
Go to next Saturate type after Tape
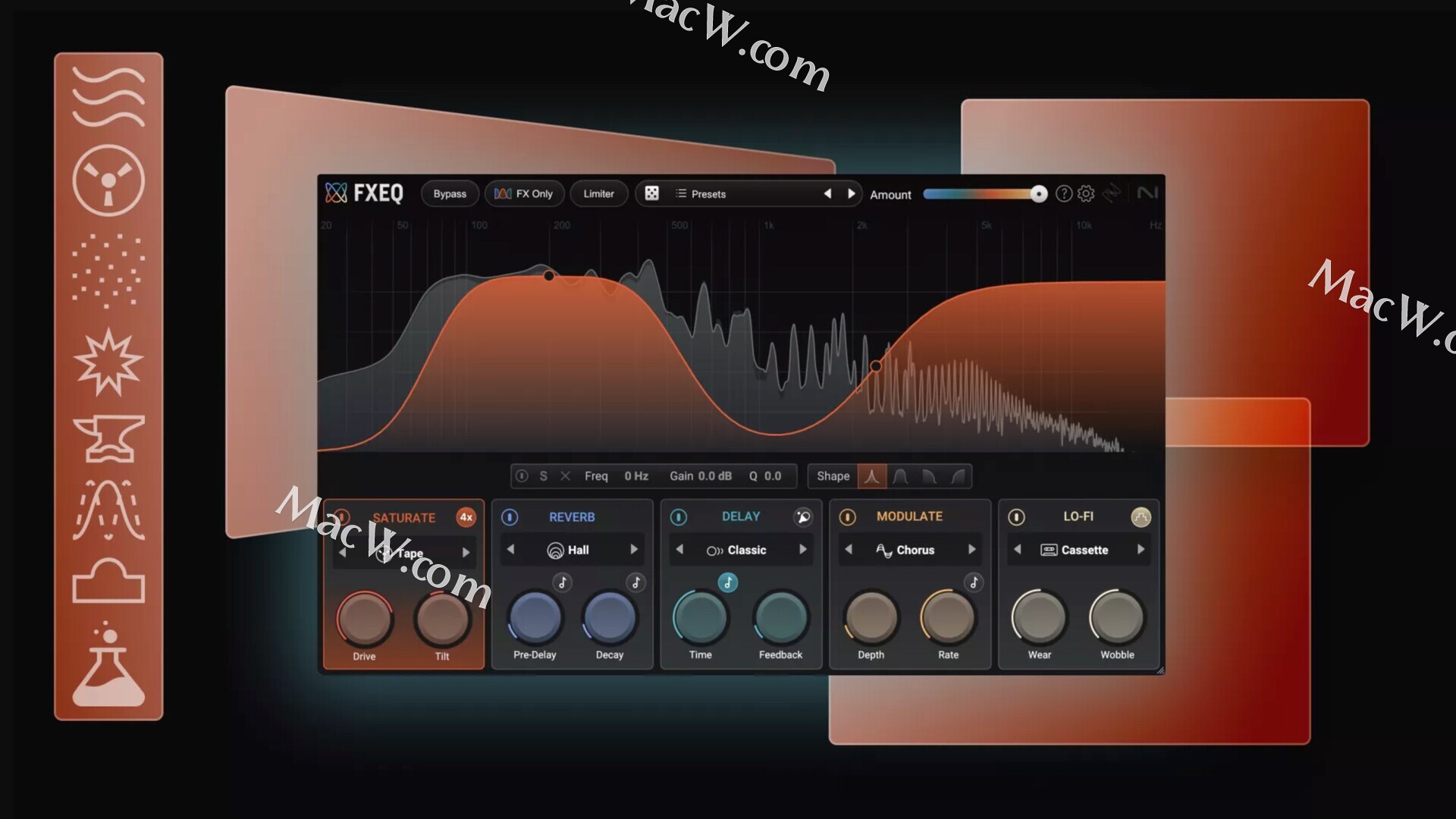coord(466,553)
